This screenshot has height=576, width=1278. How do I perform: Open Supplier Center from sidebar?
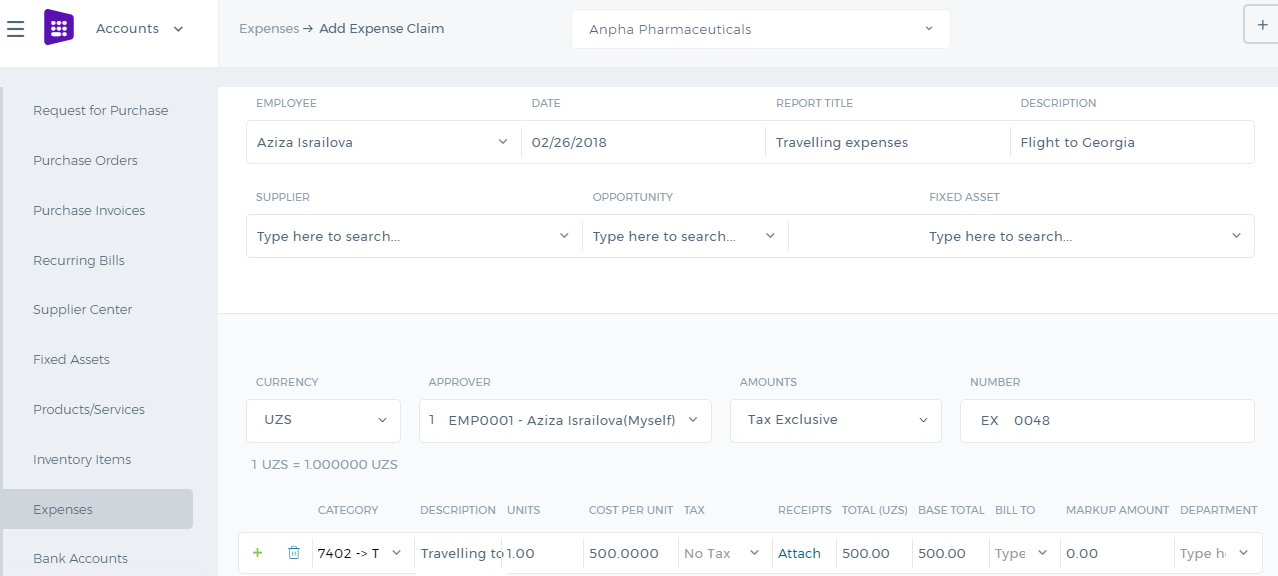83,309
